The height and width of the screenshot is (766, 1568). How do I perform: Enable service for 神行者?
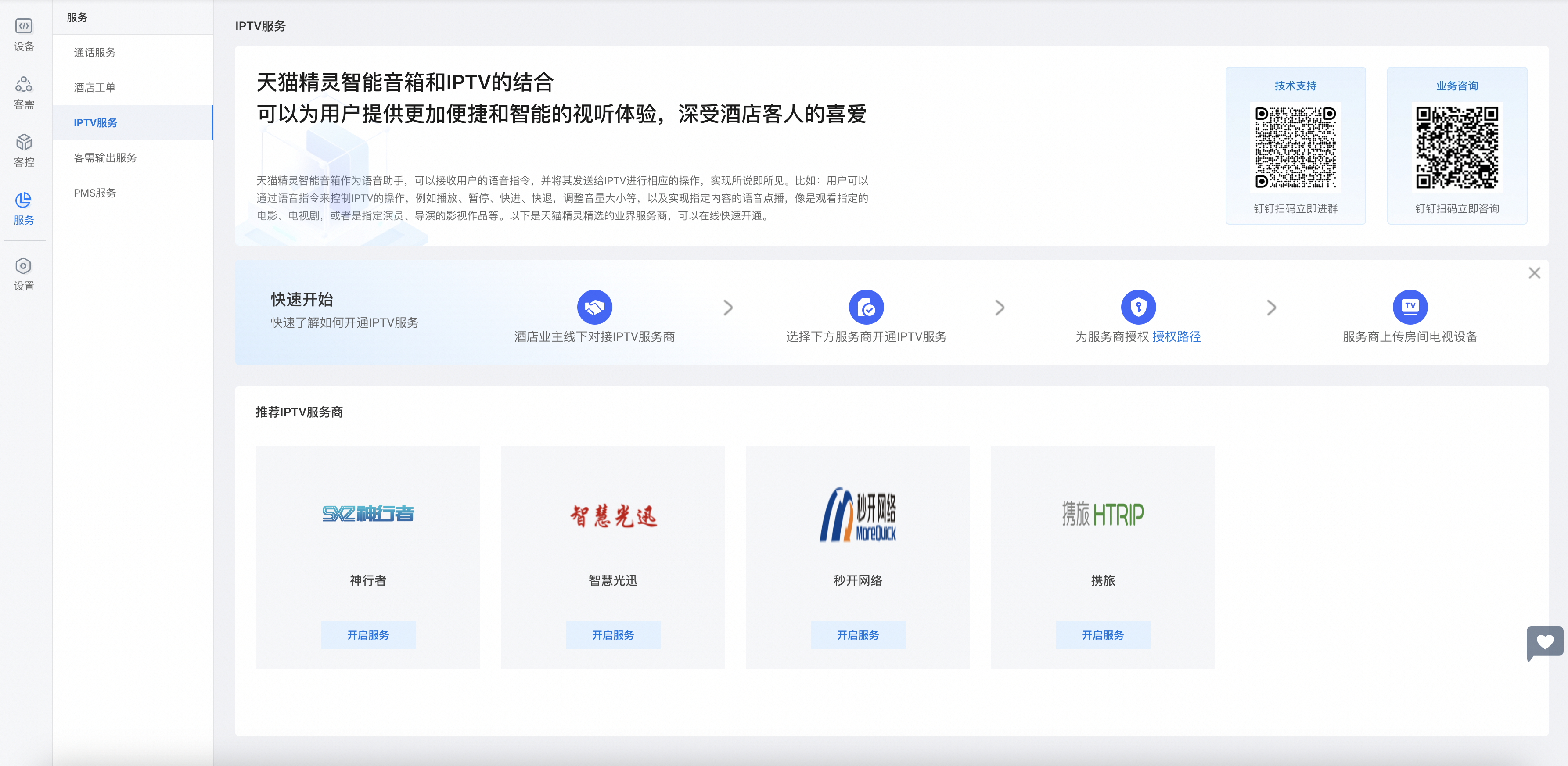coord(368,634)
